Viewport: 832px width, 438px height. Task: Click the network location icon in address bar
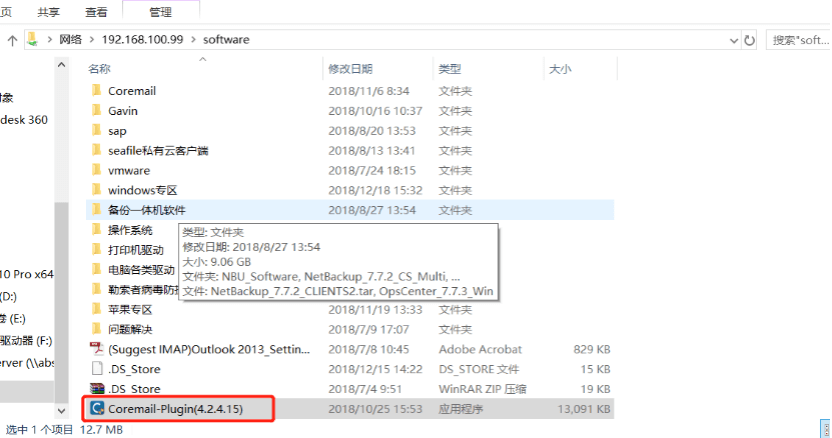[33, 39]
